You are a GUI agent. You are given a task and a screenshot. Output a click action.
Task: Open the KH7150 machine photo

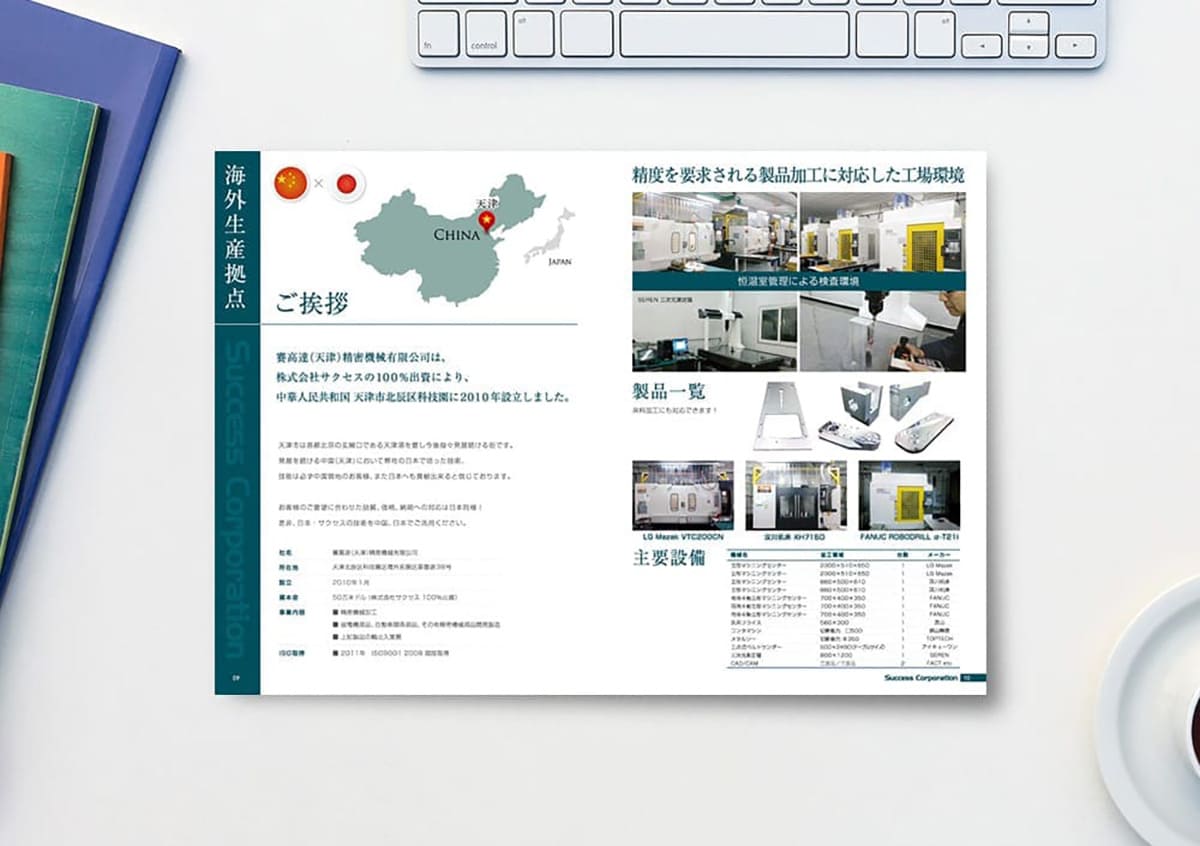click(x=796, y=495)
